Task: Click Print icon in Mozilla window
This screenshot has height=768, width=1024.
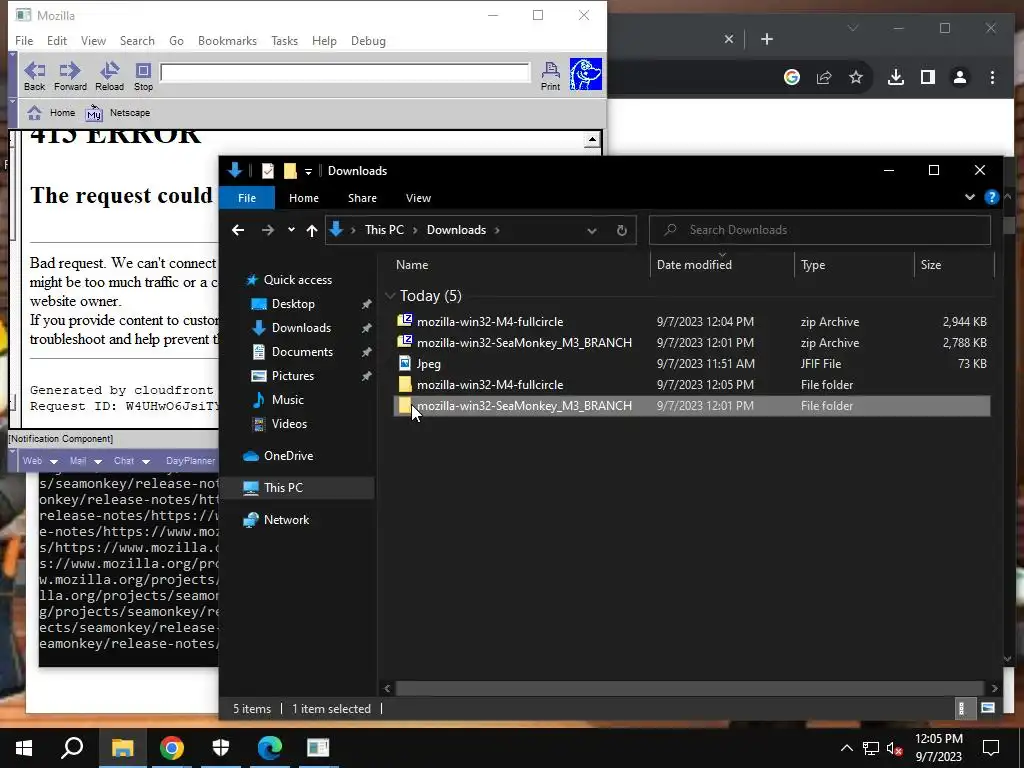Action: (551, 76)
